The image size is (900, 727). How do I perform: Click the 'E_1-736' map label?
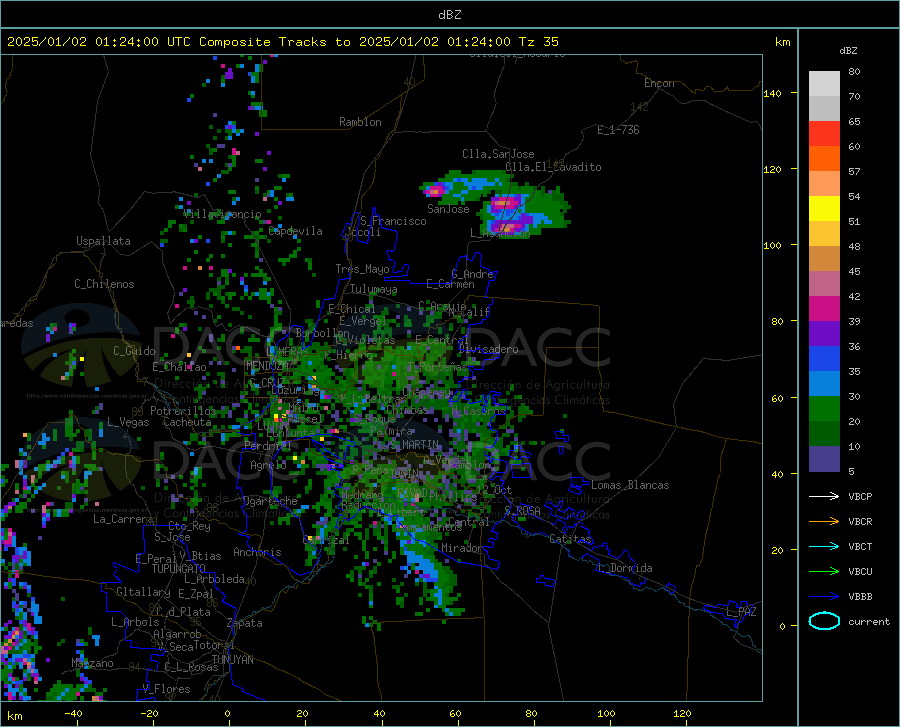click(x=618, y=130)
